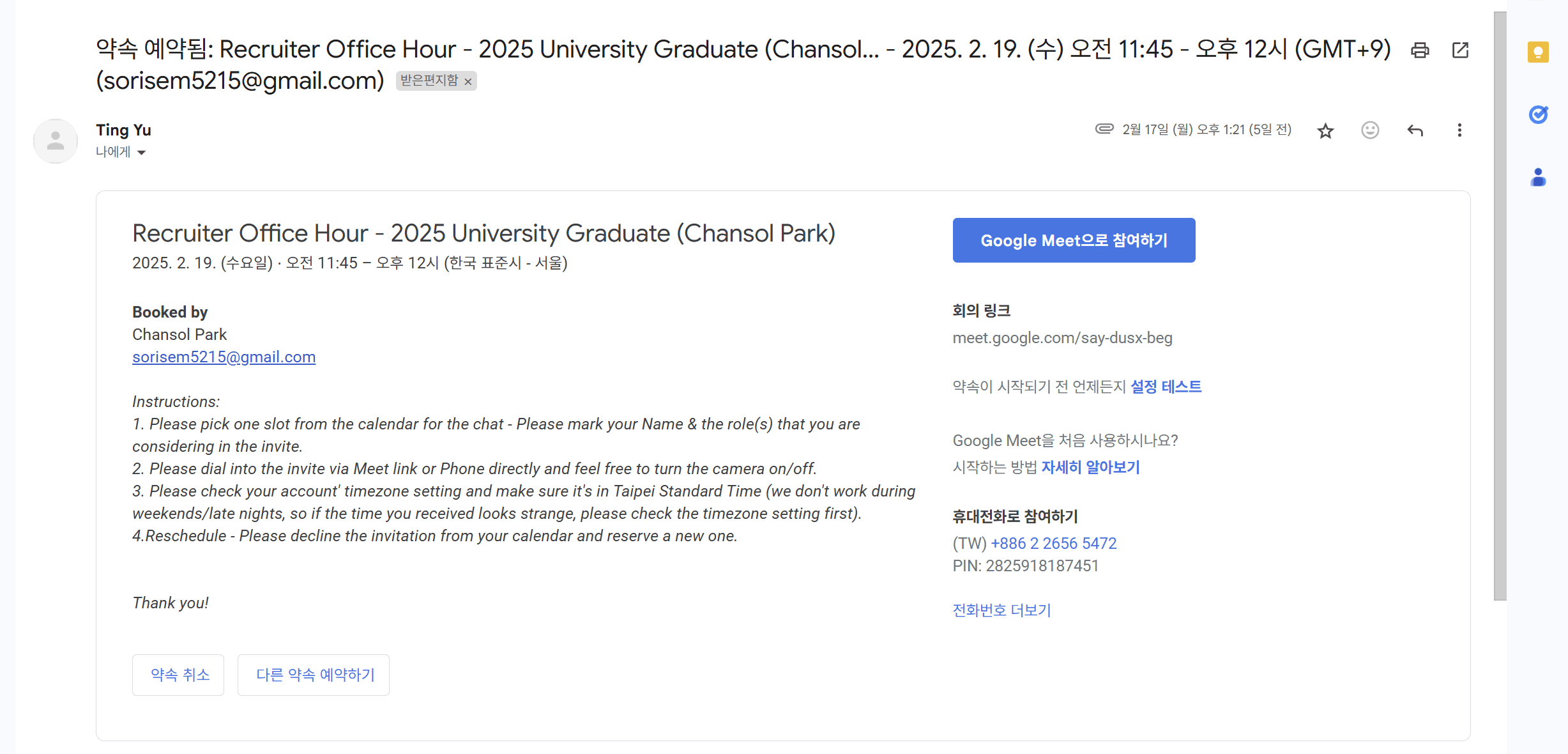Open the sorisem5215@gmail.com email link
Image resolution: width=1568 pixels, height=754 pixels.
coord(224,357)
